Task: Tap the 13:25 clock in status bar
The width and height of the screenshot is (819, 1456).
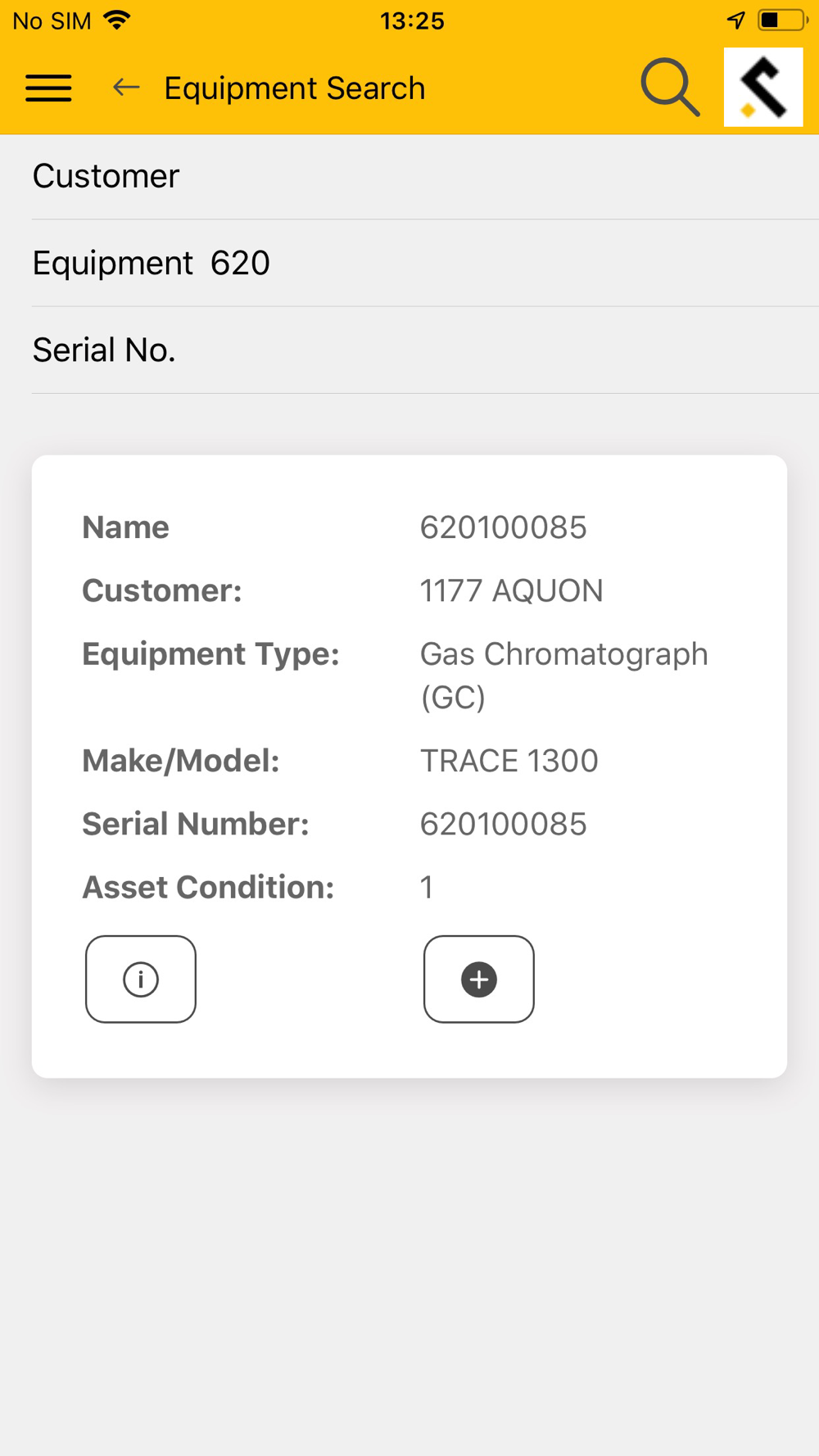Action: pyautogui.click(x=412, y=20)
